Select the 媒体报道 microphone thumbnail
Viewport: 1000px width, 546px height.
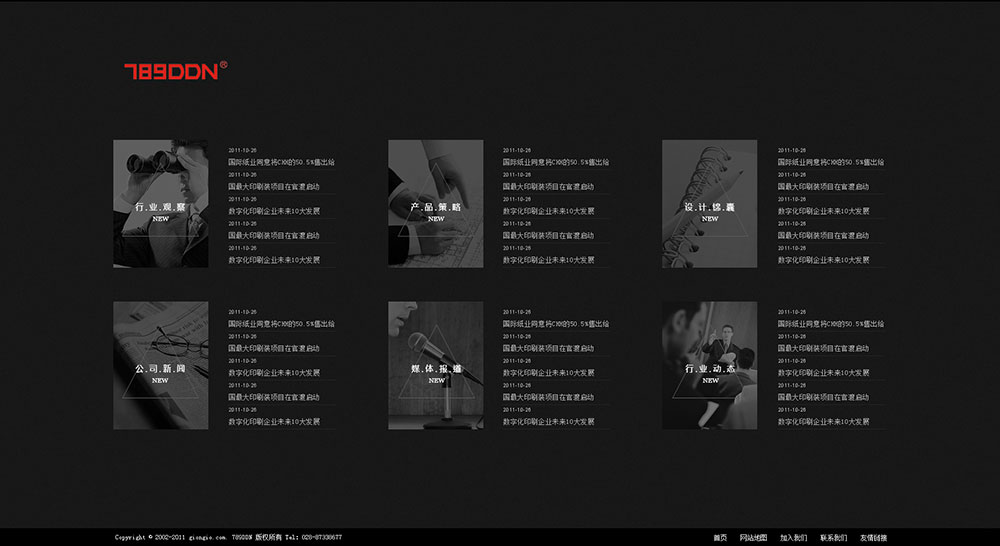[x=435, y=366]
